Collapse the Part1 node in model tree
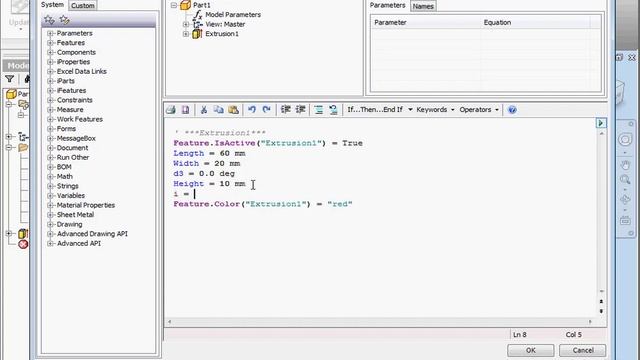The width and height of the screenshot is (640, 360). pyautogui.click(x=174, y=5)
